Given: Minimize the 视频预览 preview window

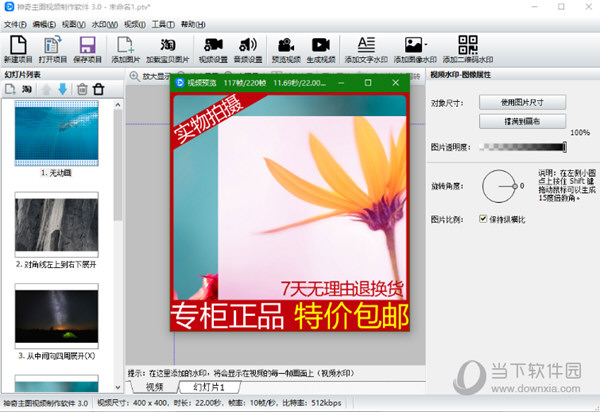Looking at the screenshot, I should point(341,83).
